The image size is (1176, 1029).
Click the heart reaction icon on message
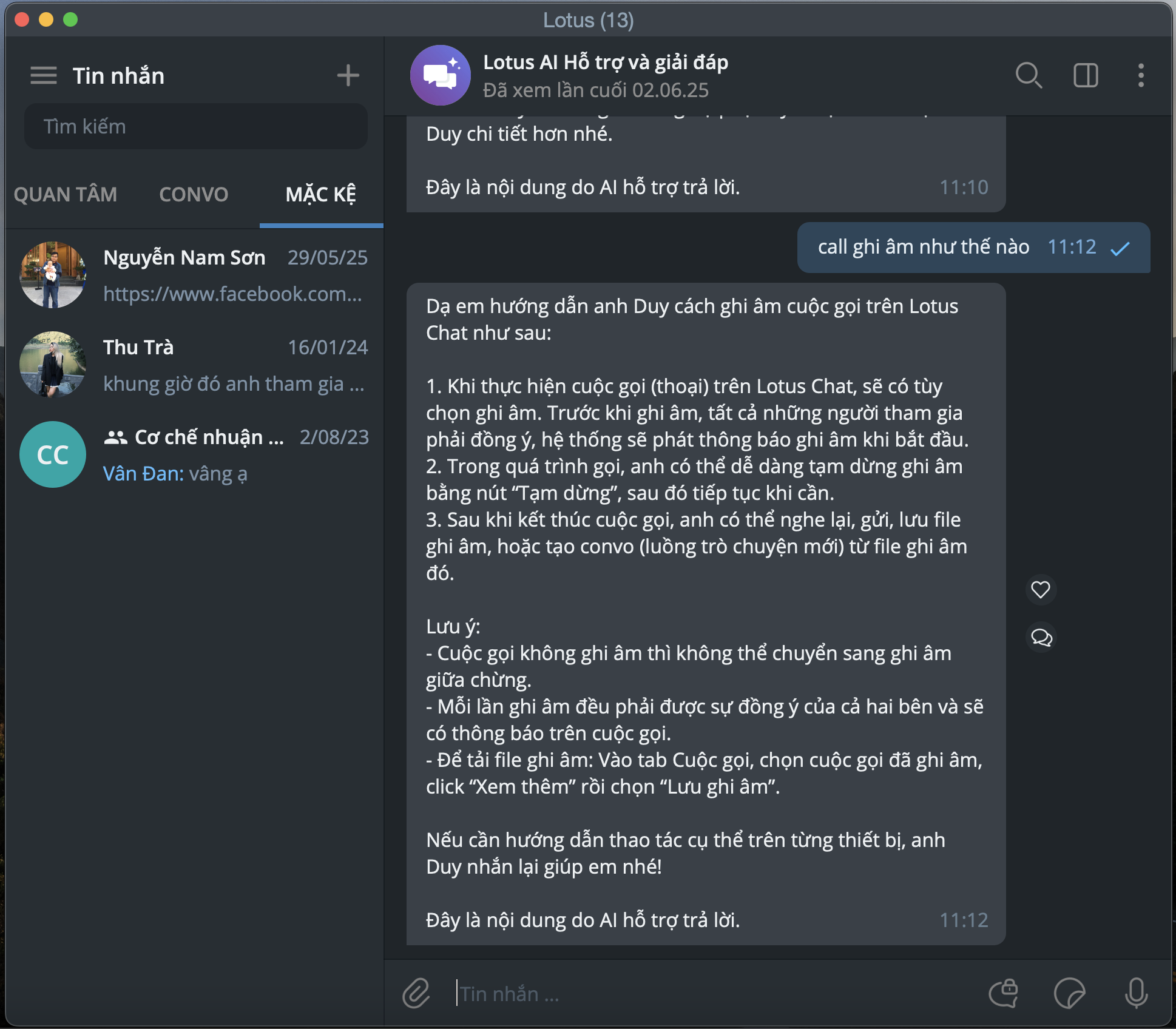pyautogui.click(x=1041, y=590)
